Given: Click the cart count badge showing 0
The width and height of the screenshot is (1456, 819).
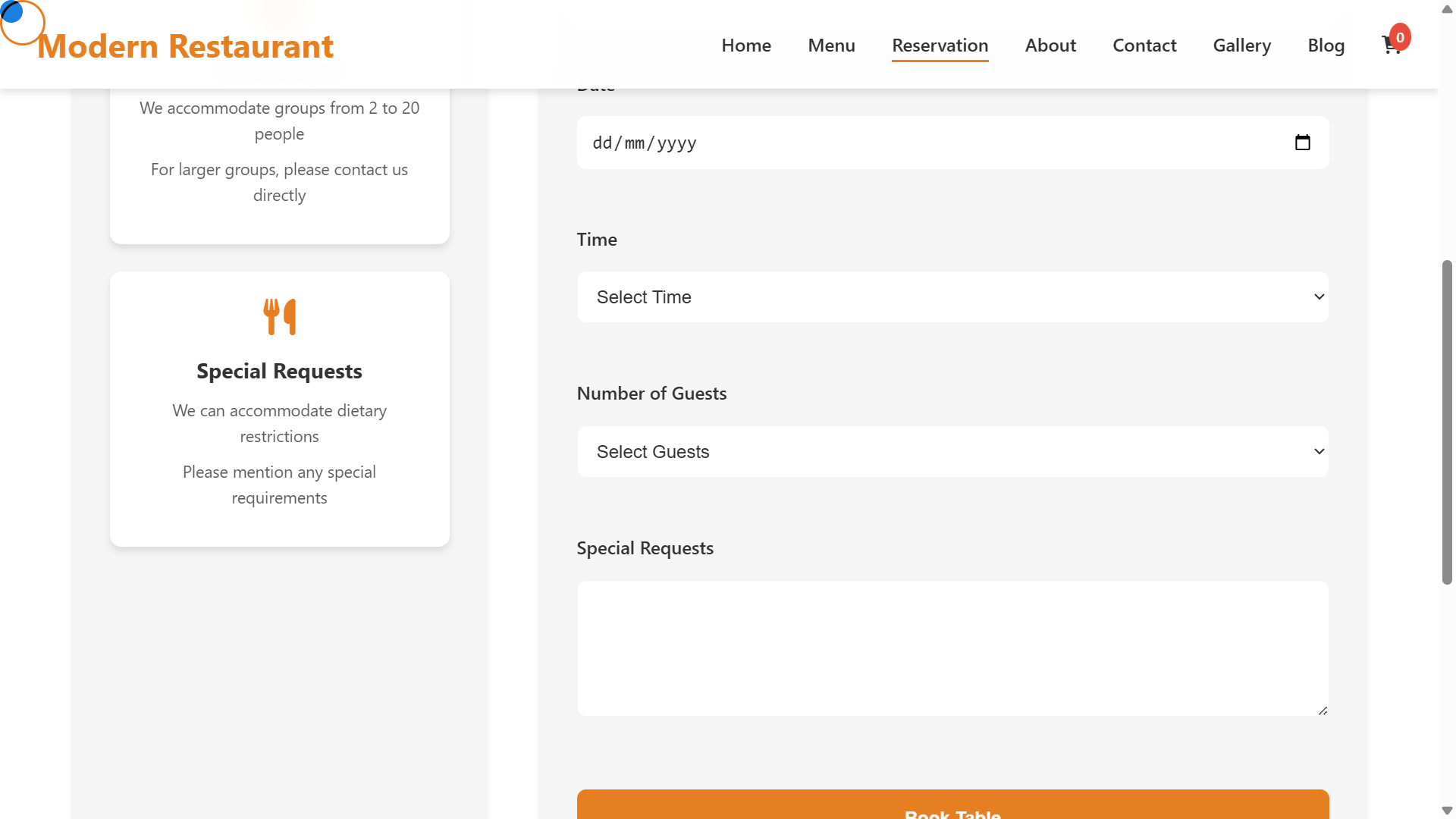Looking at the screenshot, I should (1400, 37).
